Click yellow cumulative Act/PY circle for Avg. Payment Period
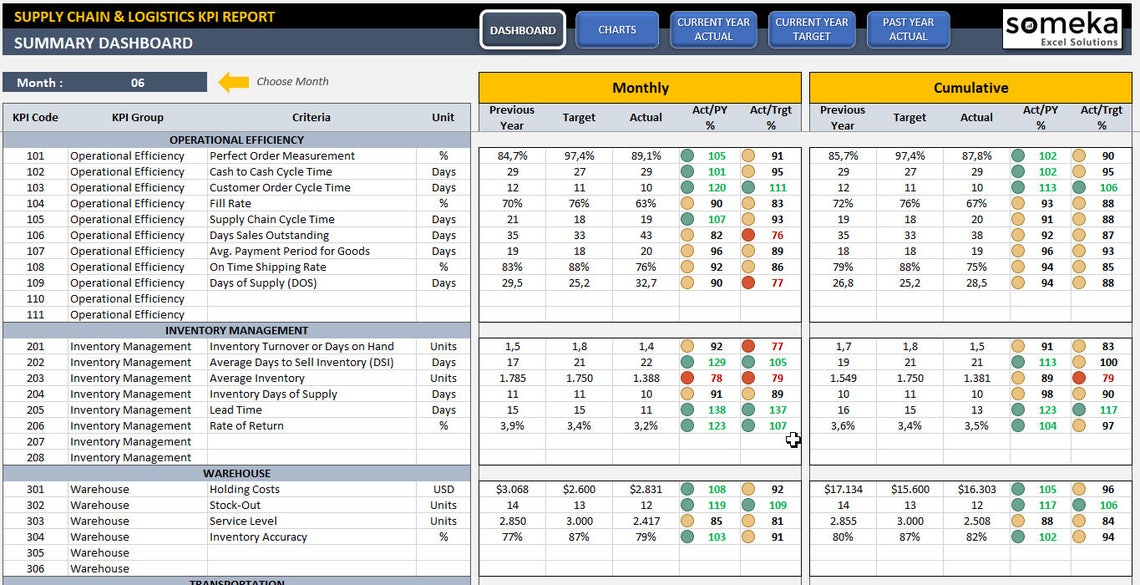Image resolution: width=1140 pixels, height=585 pixels. coord(1018,251)
